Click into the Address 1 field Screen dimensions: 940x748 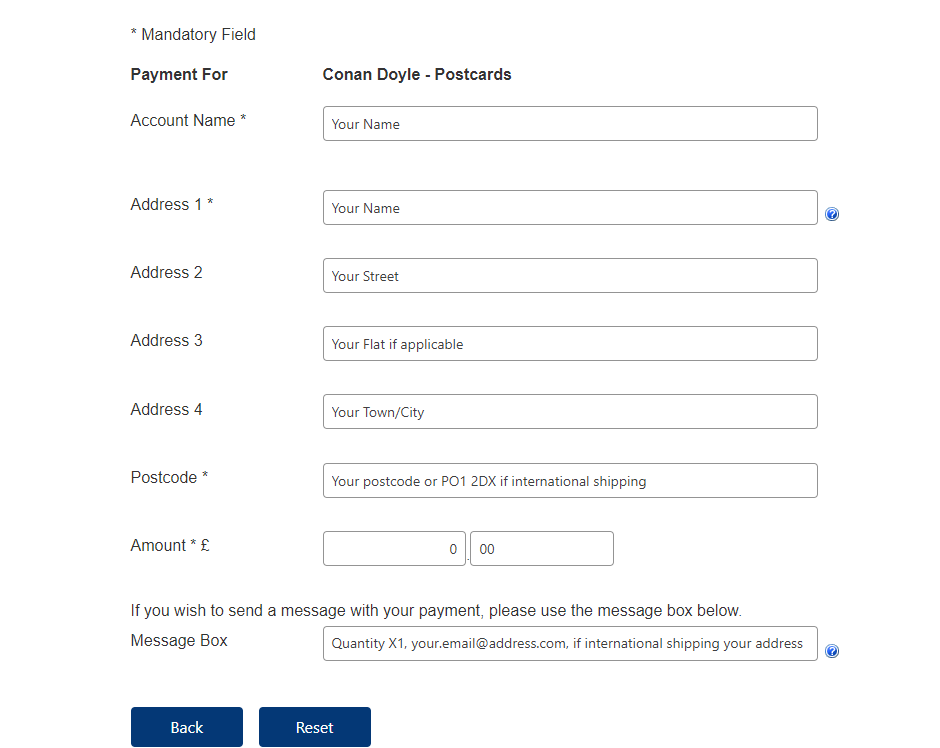click(570, 208)
